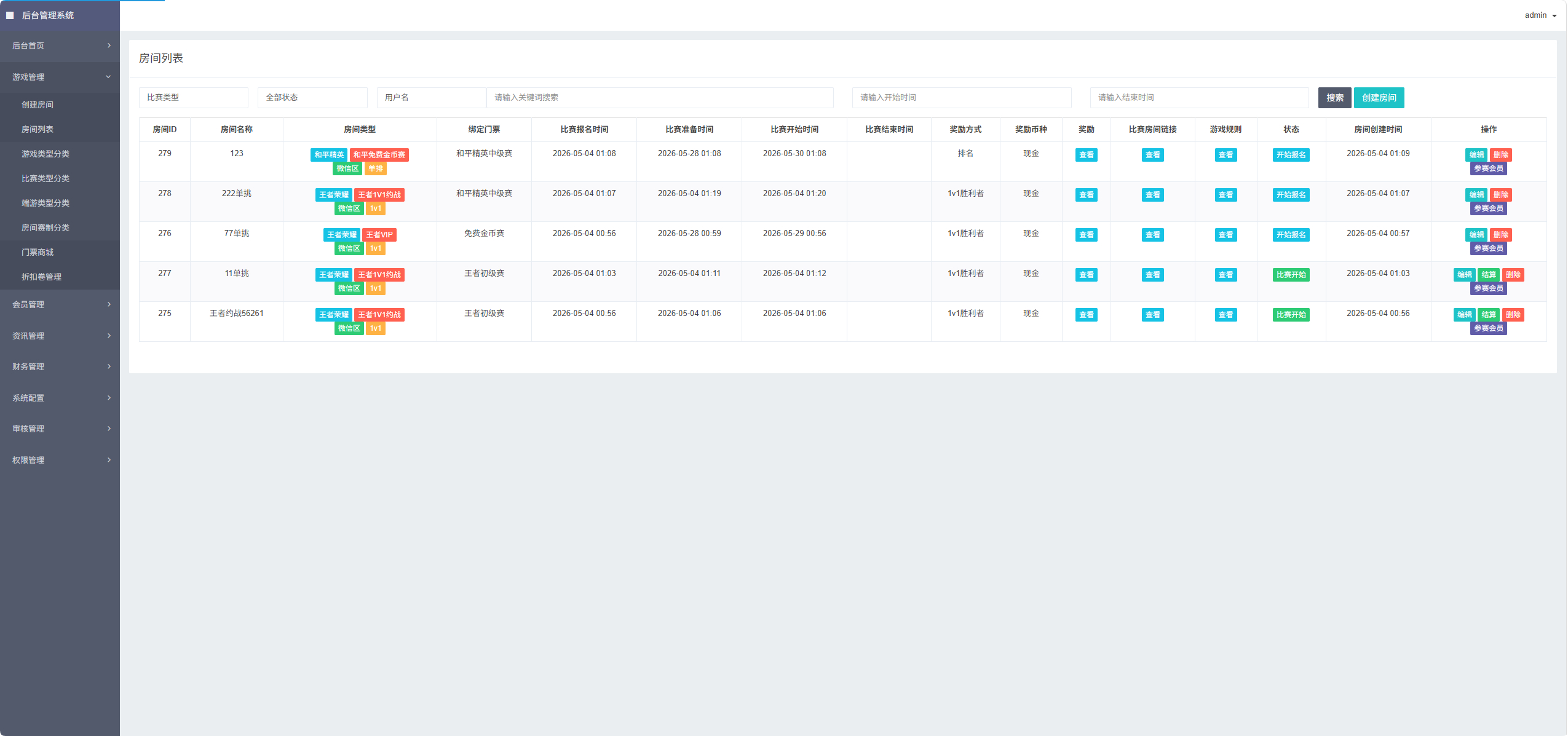Click 查看 under 游戏规则 for room 275
Screen dimensions: 1568x736
(x=1225, y=315)
